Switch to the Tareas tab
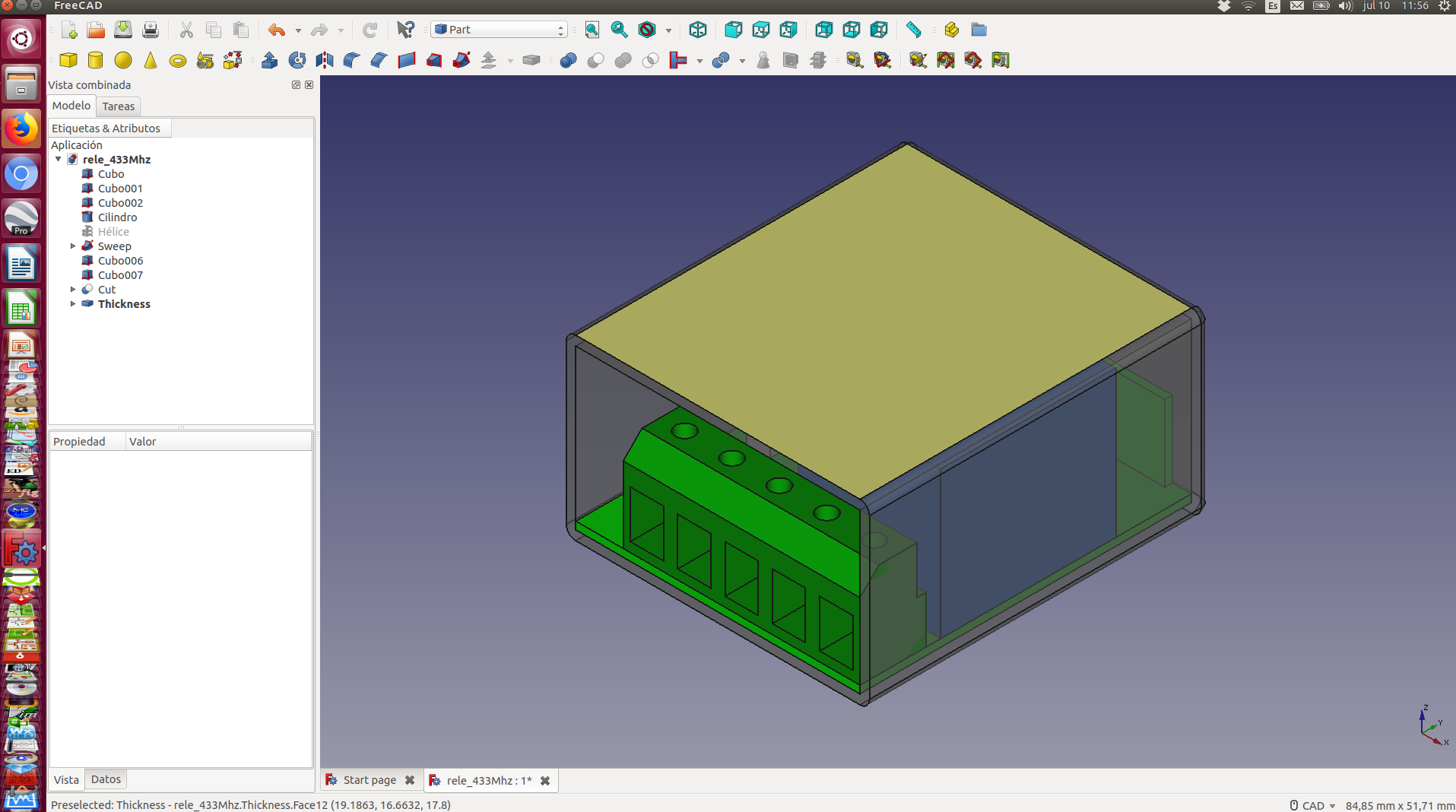Screen dimensions: 1456x812 pos(118,106)
